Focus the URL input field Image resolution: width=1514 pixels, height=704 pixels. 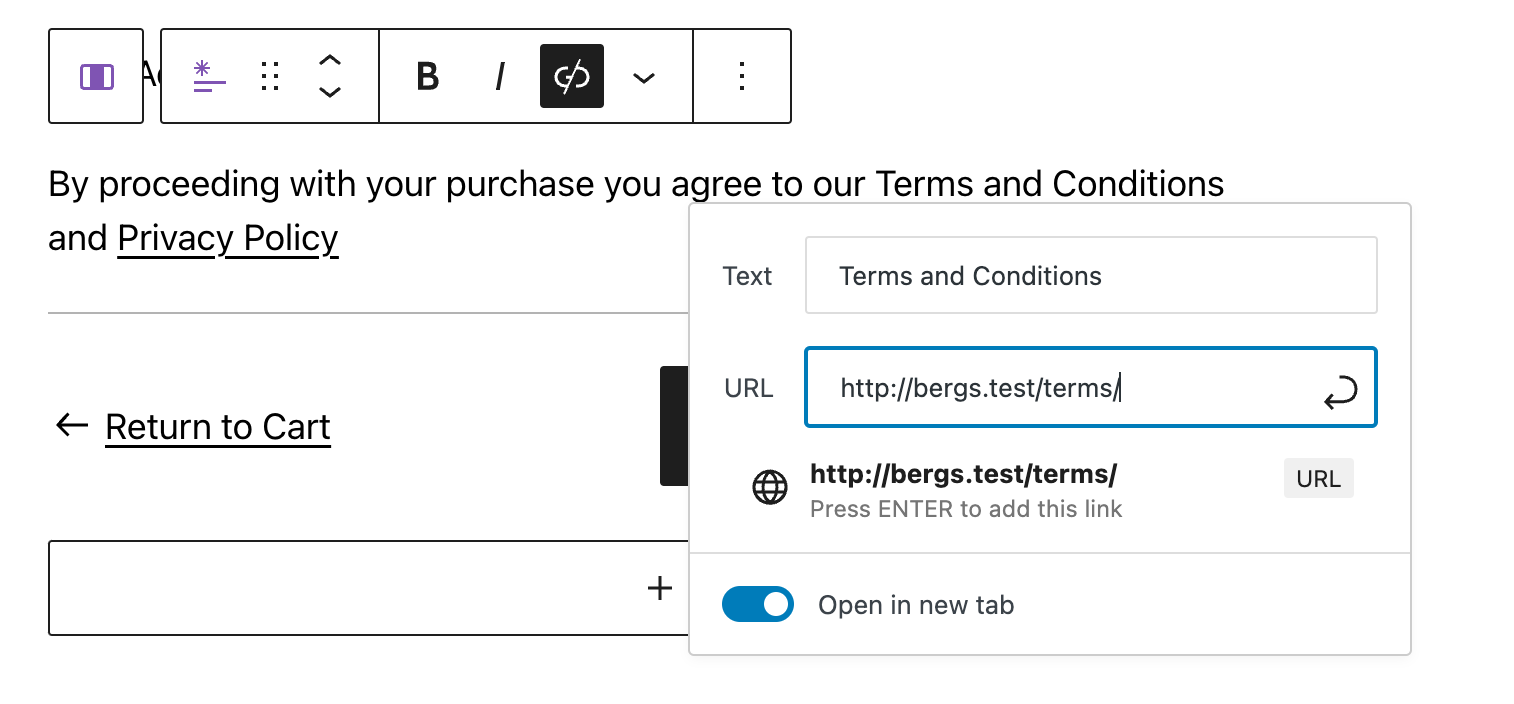[x=1060, y=387]
